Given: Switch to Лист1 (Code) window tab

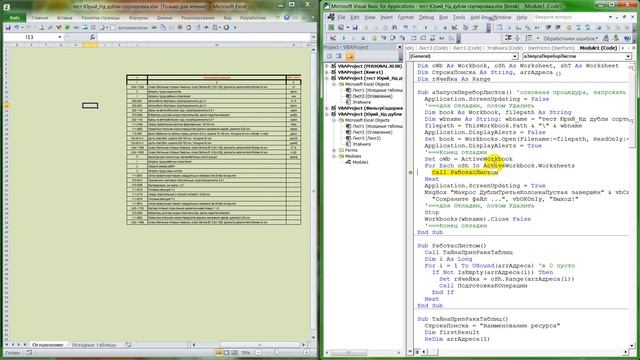Looking at the screenshot, I should point(467,48).
